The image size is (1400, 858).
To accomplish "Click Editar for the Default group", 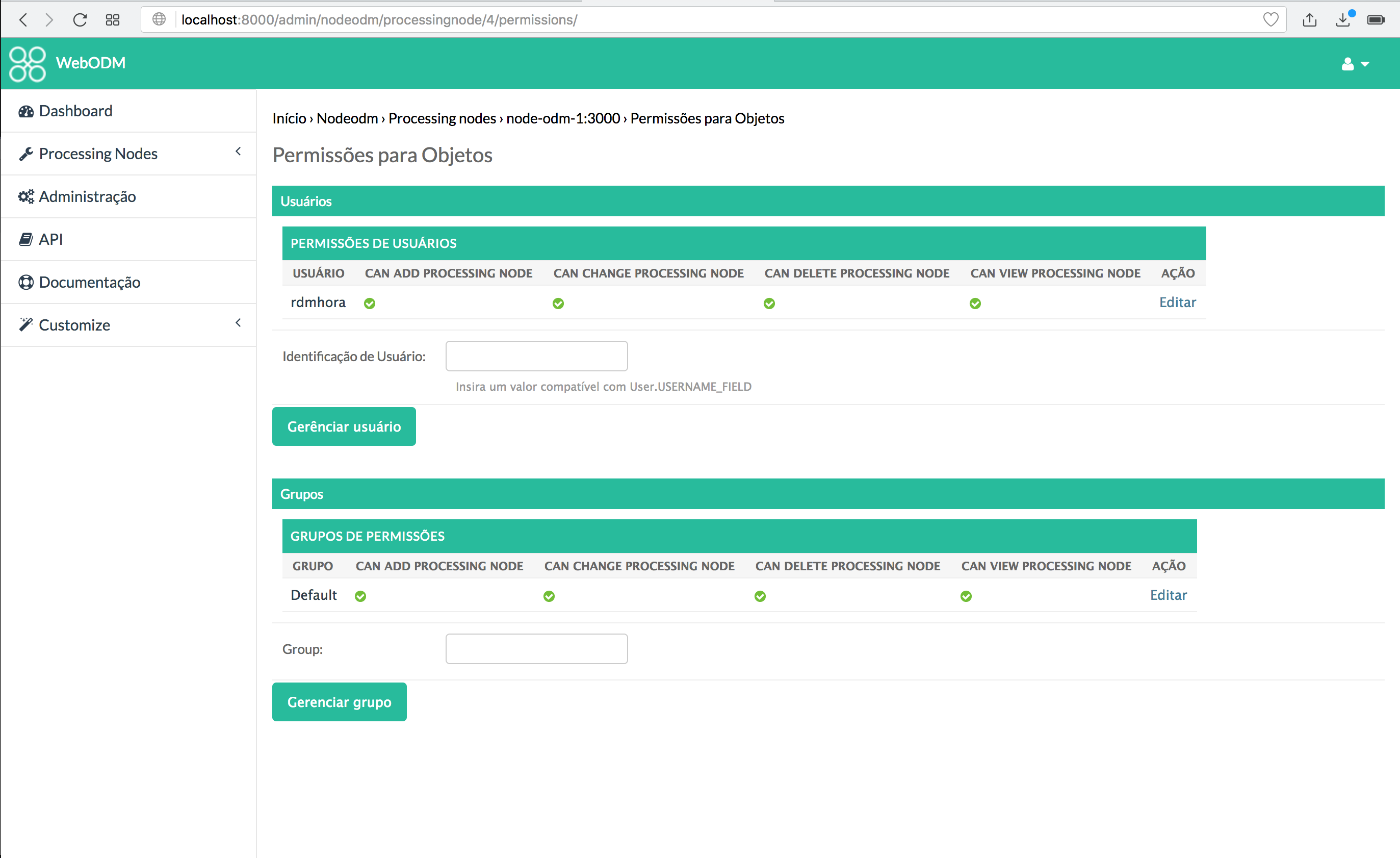I will [1168, 594].
